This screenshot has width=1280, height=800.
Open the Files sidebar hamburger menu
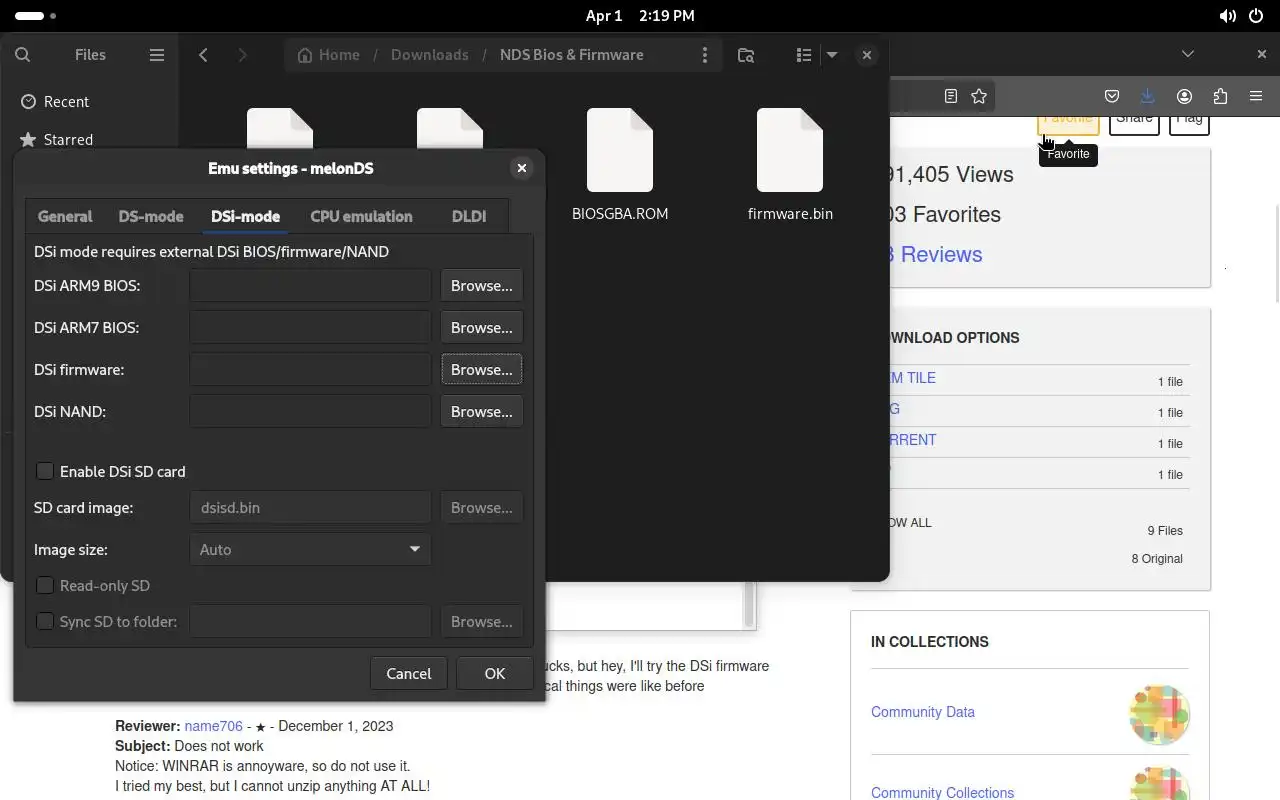point(157,55)
